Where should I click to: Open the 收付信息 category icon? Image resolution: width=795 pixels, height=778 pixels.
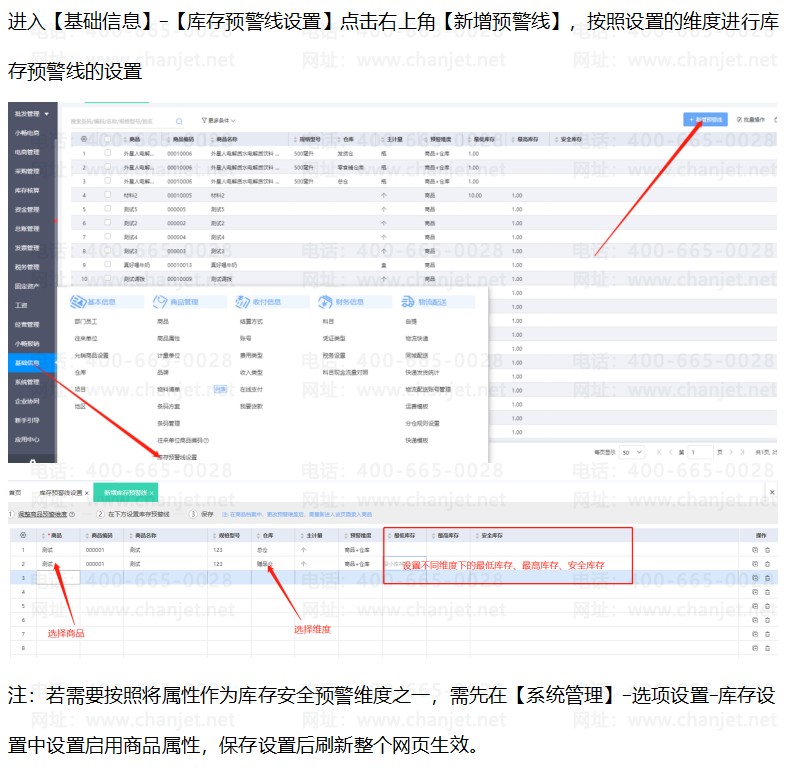242,302
